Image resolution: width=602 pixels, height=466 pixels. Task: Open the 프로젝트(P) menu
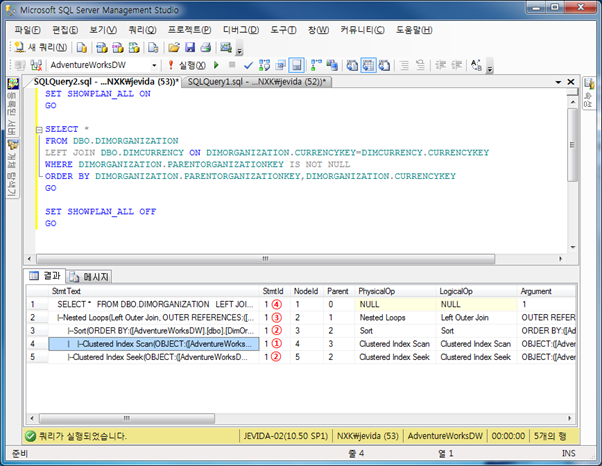190,30
